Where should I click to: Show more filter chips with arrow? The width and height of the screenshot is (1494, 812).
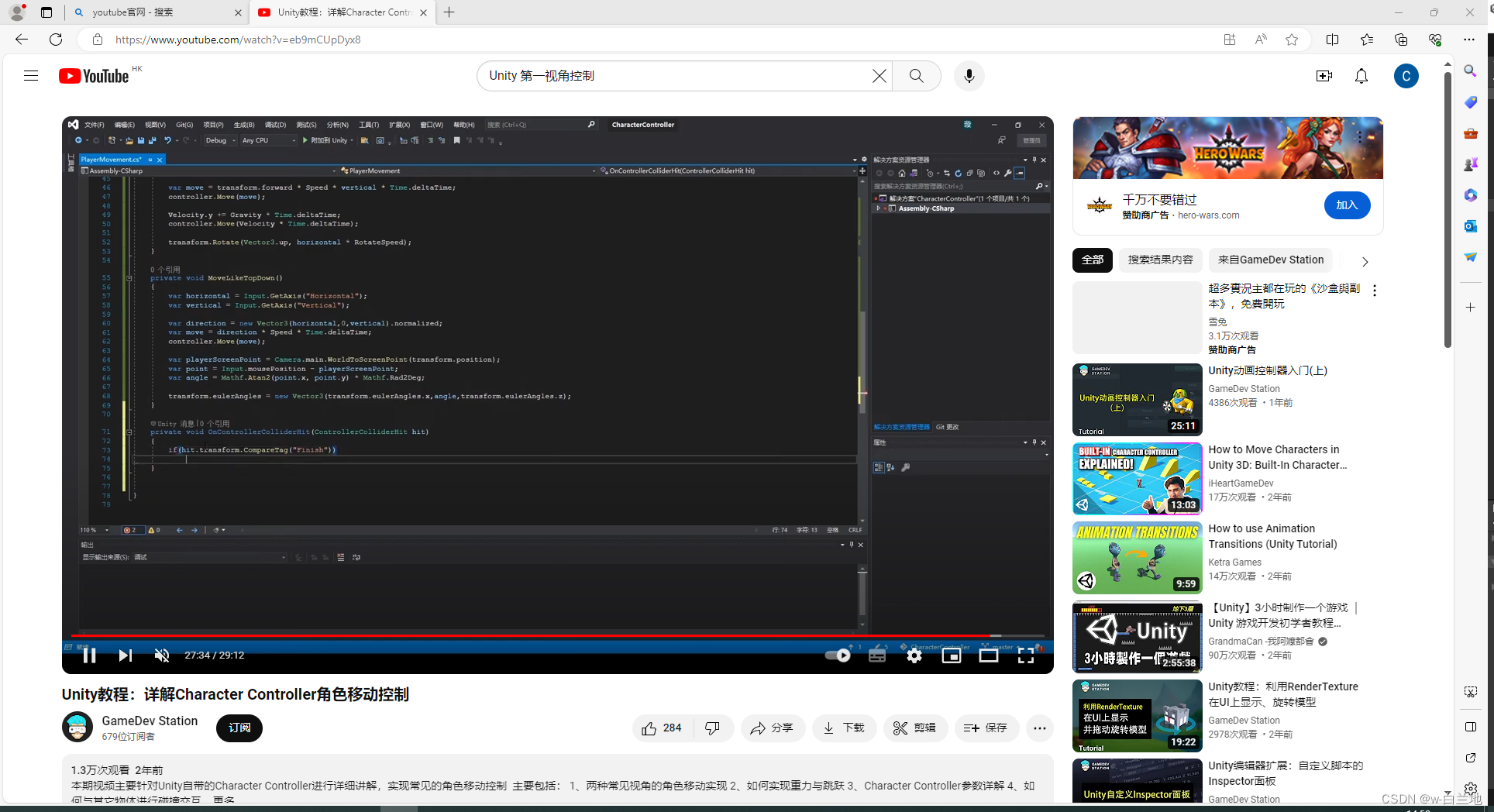point(1365,261)
